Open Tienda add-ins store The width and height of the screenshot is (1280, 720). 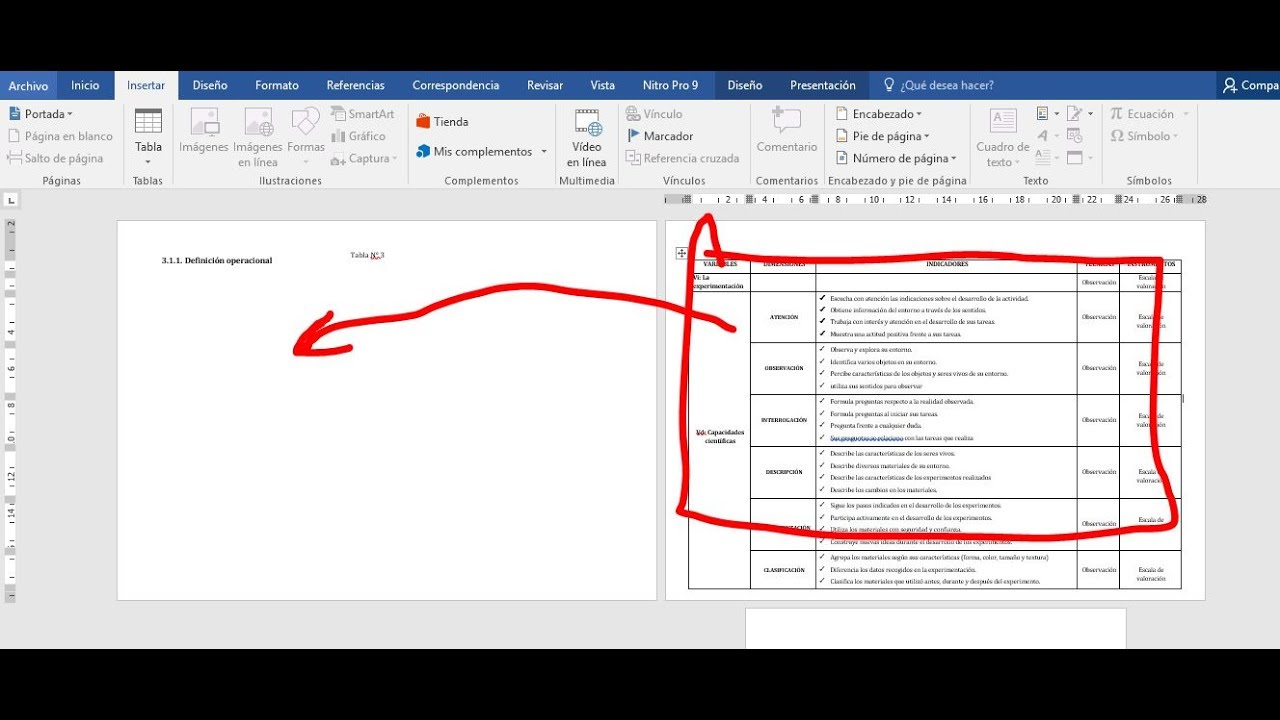pos(442,122)
